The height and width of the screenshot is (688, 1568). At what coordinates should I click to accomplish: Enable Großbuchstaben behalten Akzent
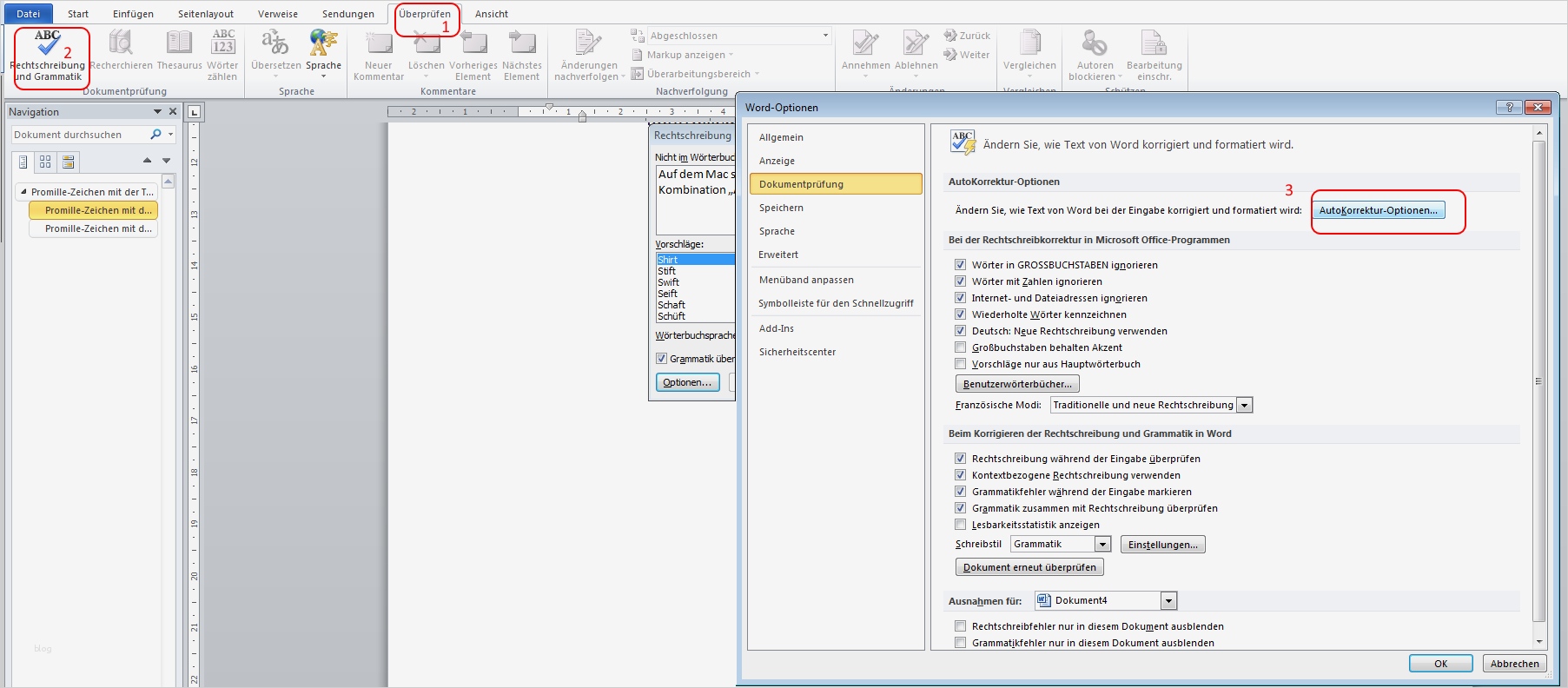tap(960, 347)
